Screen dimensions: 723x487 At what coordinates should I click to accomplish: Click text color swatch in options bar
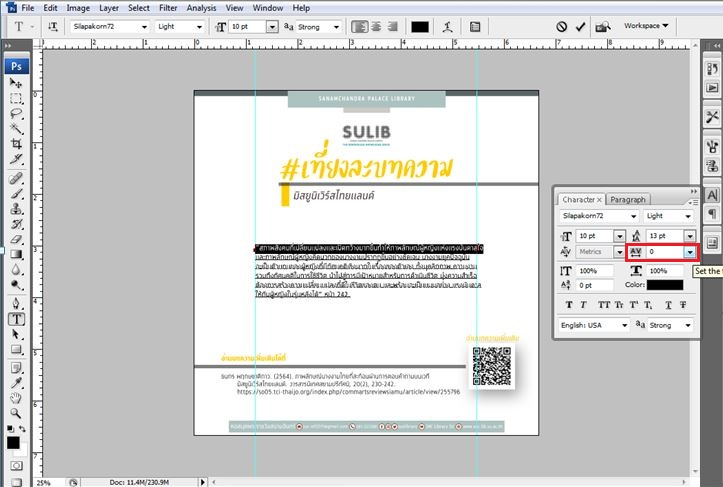[x=420, y=27]
